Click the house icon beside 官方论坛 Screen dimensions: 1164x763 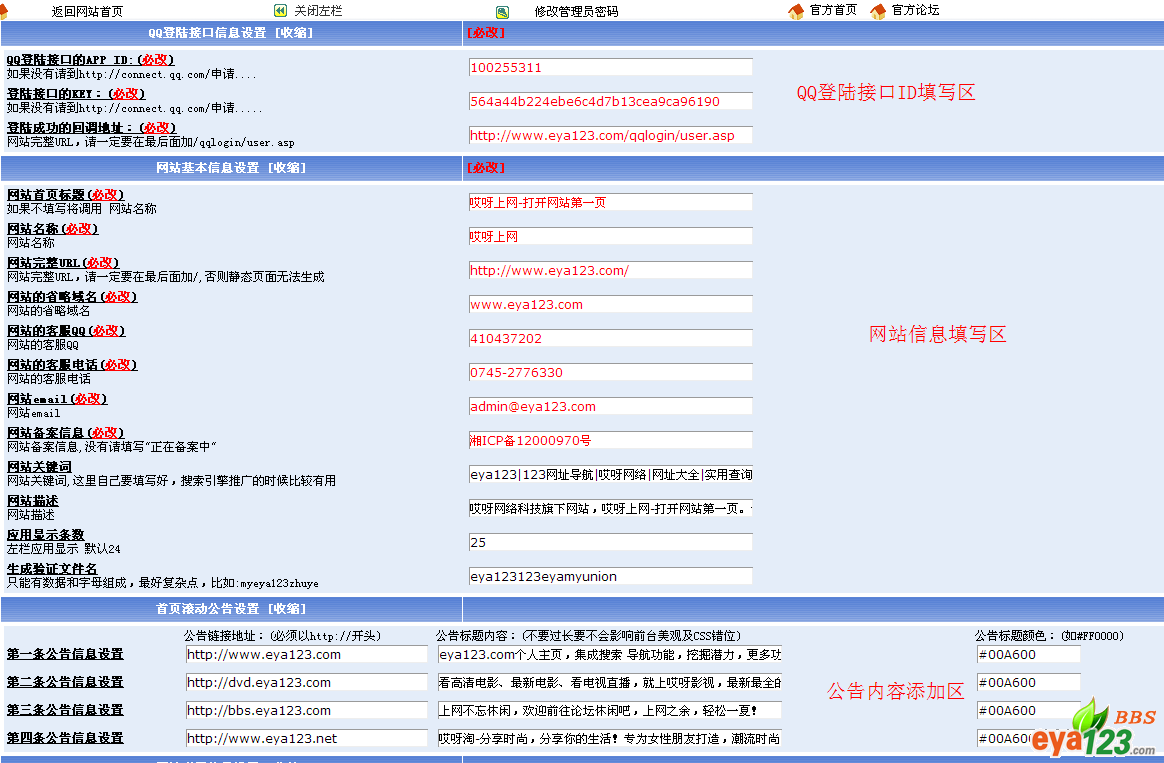[878, 11]
